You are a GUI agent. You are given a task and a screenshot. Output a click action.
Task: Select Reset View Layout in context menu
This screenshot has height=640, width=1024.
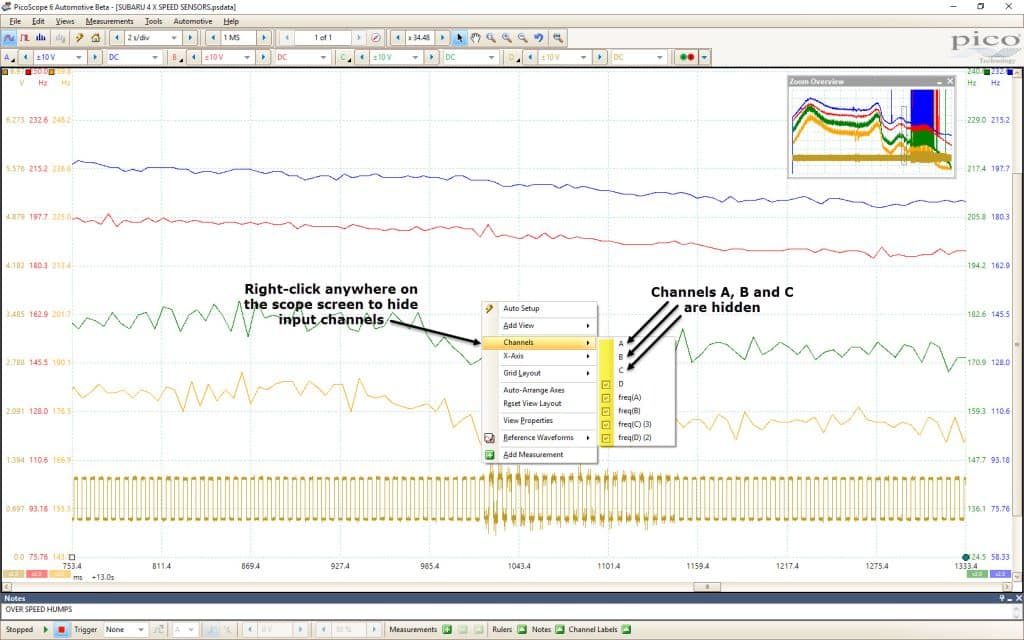pos(539,404)
